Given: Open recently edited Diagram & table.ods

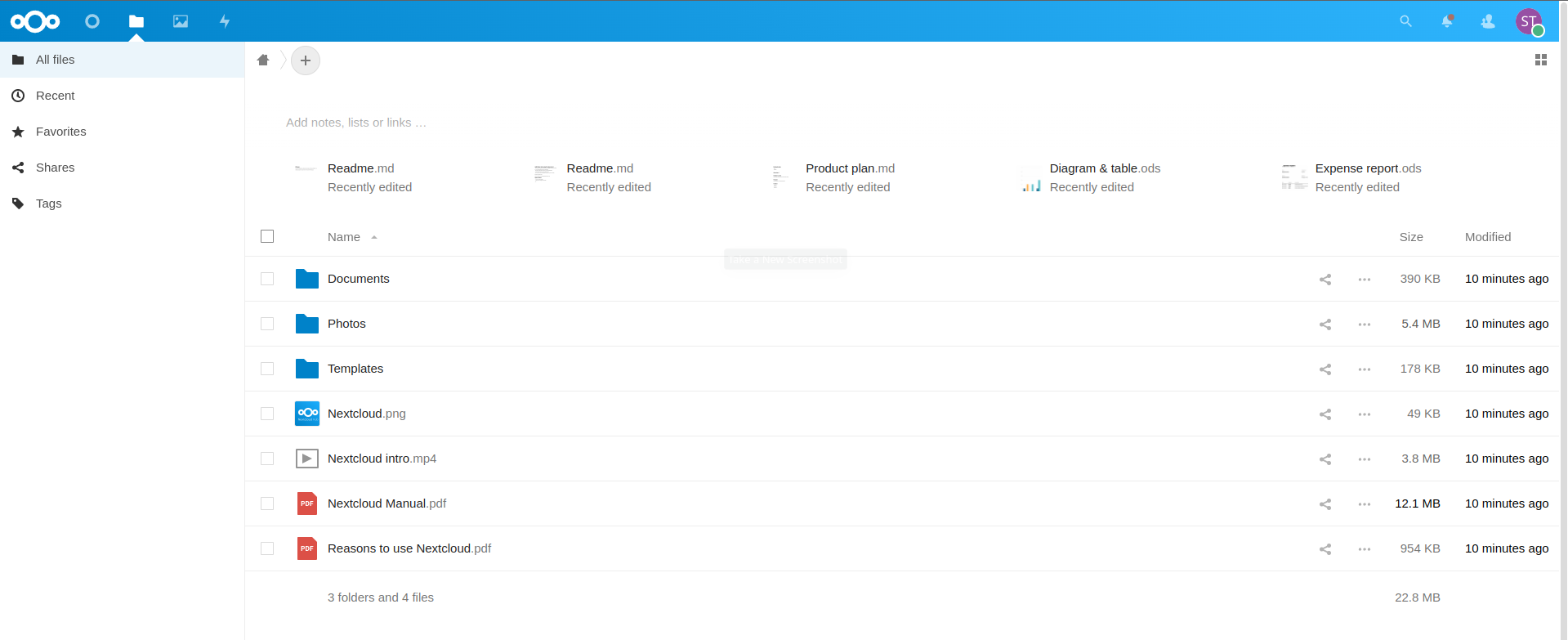Looking at the screenshot, I should click(1091, 177).
